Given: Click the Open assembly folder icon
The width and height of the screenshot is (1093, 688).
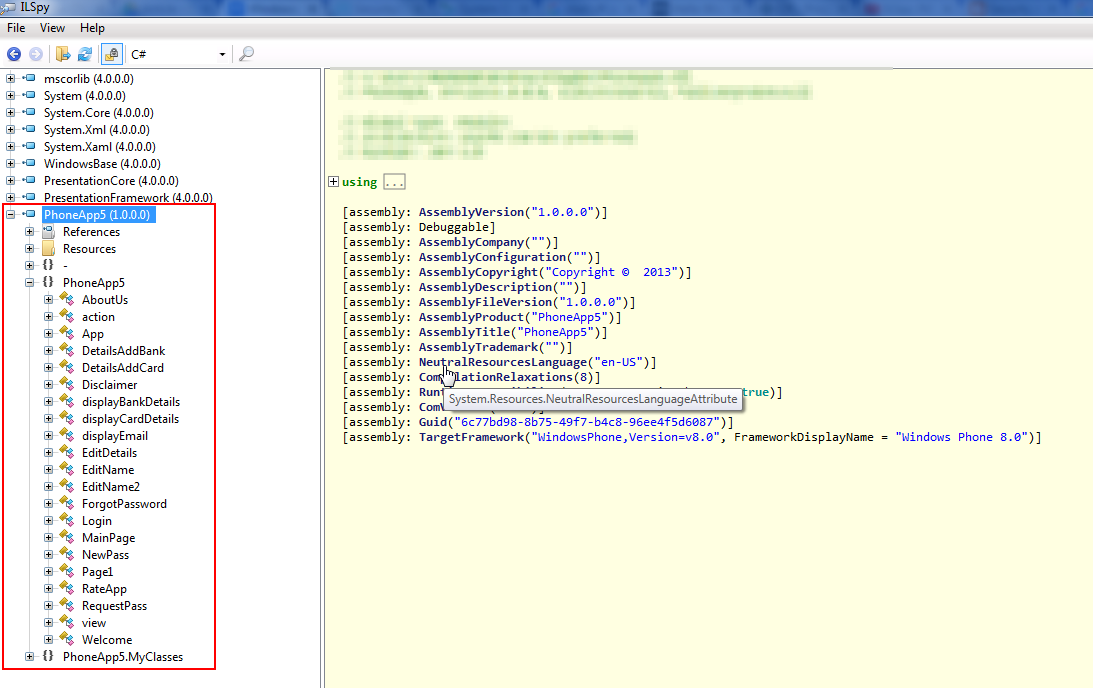Looking at the screenshot, I should [x=63, y=54].
